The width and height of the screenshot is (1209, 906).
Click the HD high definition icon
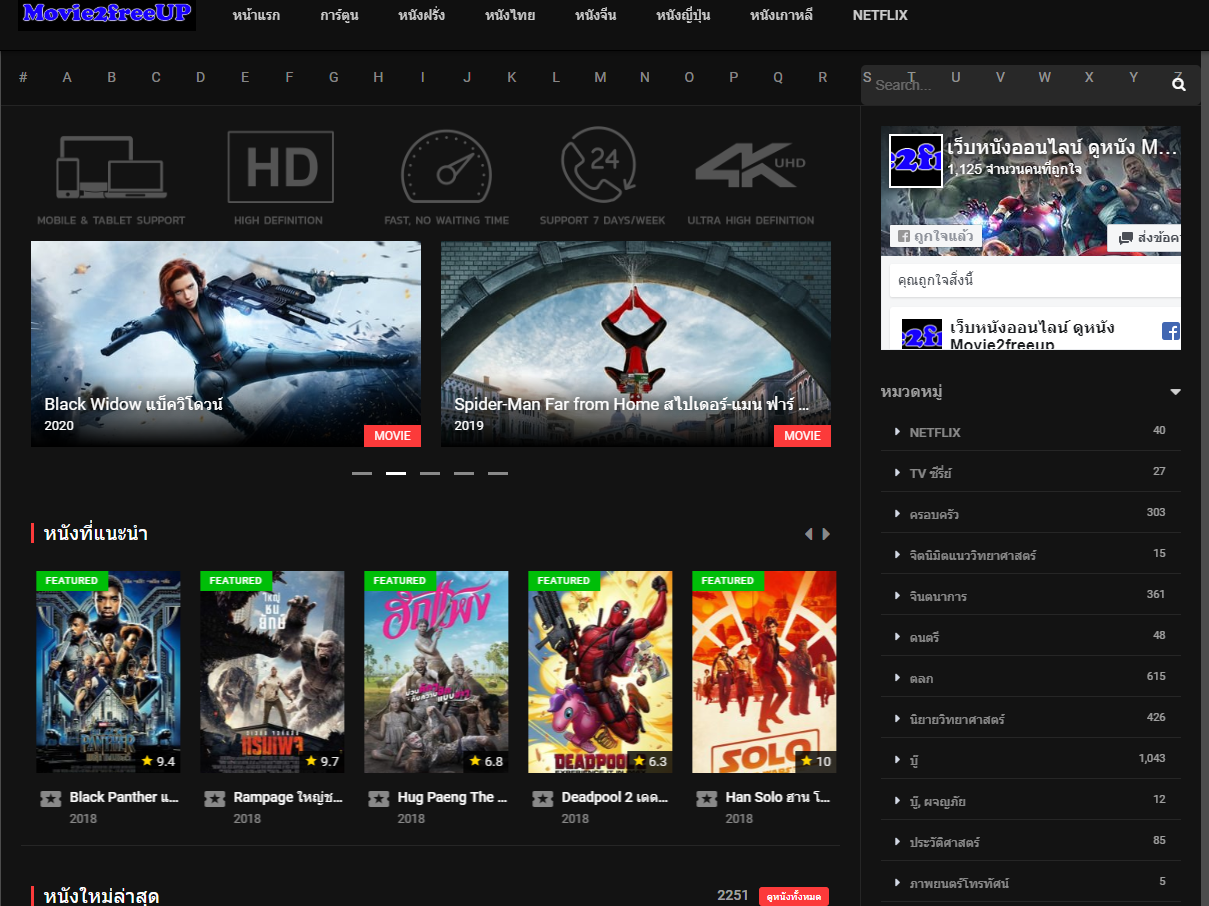coord(279,167)
